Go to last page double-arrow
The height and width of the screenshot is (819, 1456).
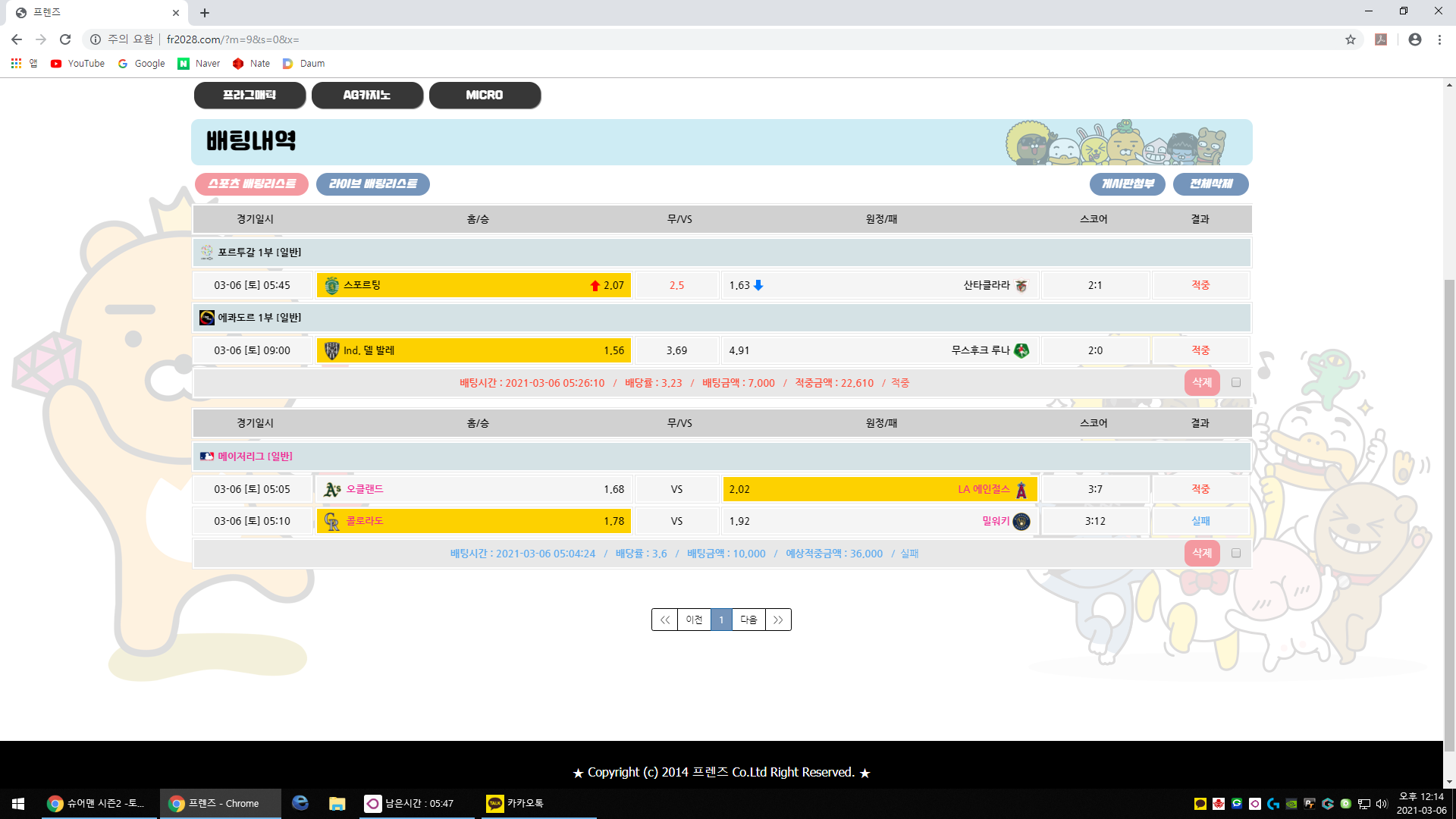tap(778, 620)
